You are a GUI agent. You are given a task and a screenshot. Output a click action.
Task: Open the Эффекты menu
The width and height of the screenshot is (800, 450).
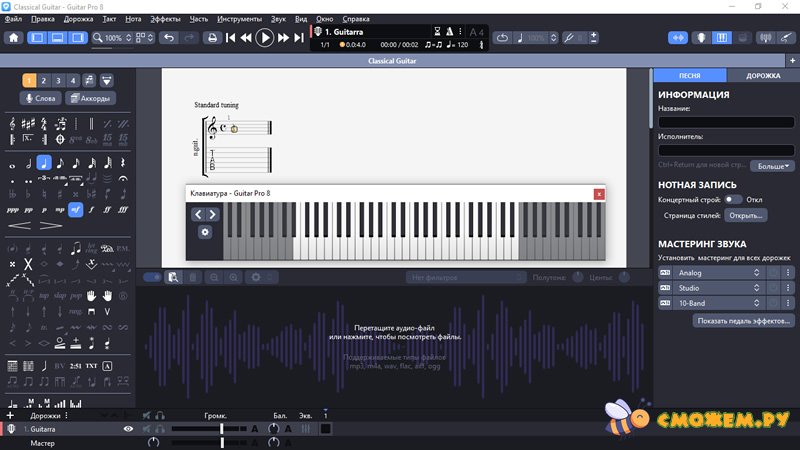[x=165, y=19]
